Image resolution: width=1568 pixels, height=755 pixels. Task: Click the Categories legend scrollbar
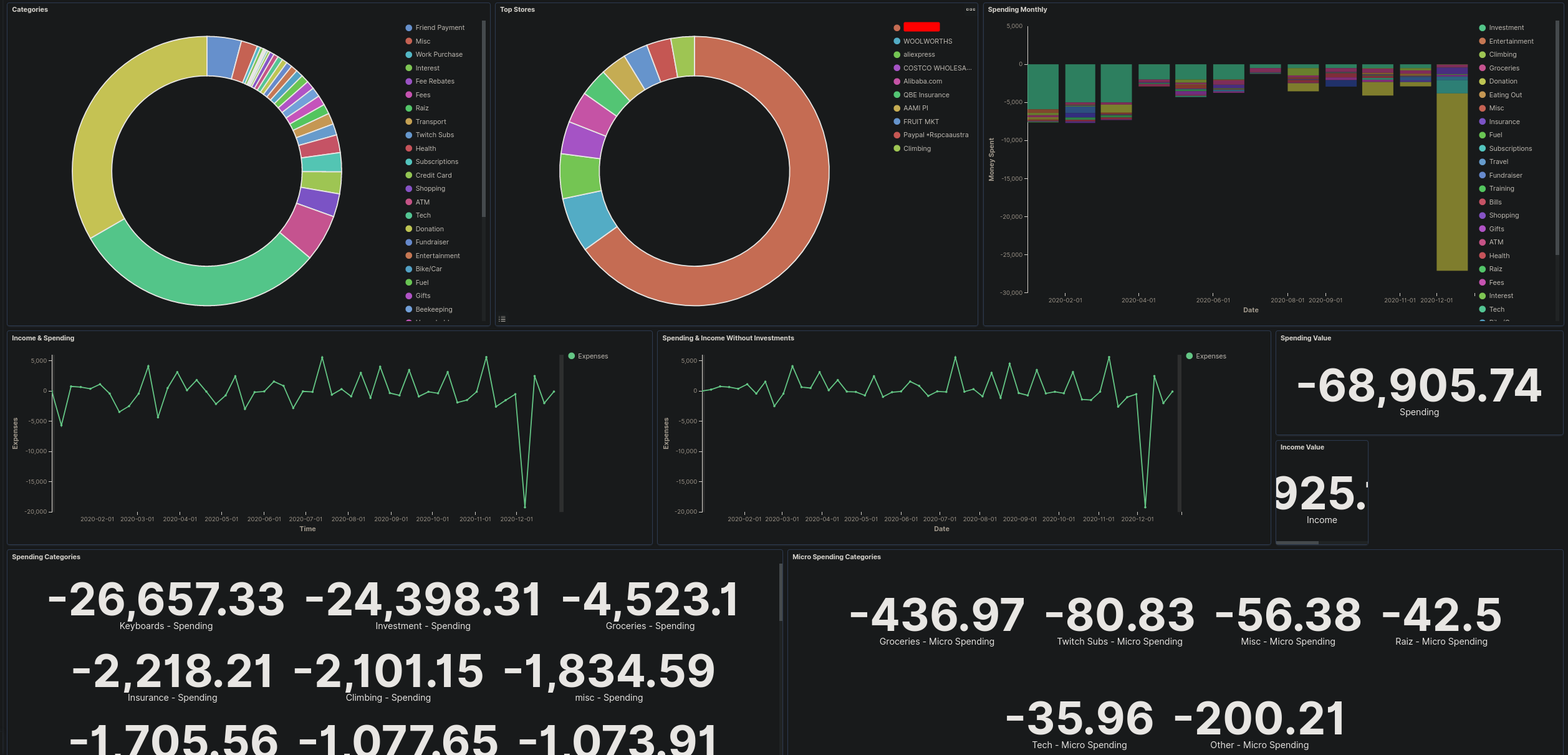484,118
